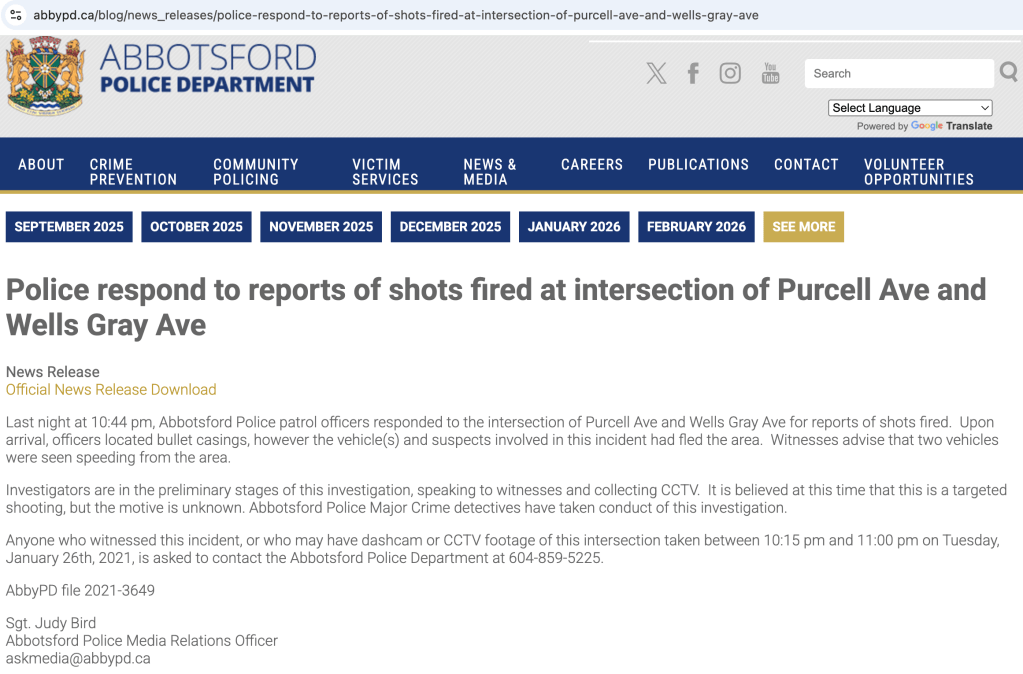Screen dimensions: 1023x674
Task: Click into the Search text field
Action: pyautogui.click(x=897, y=73)
